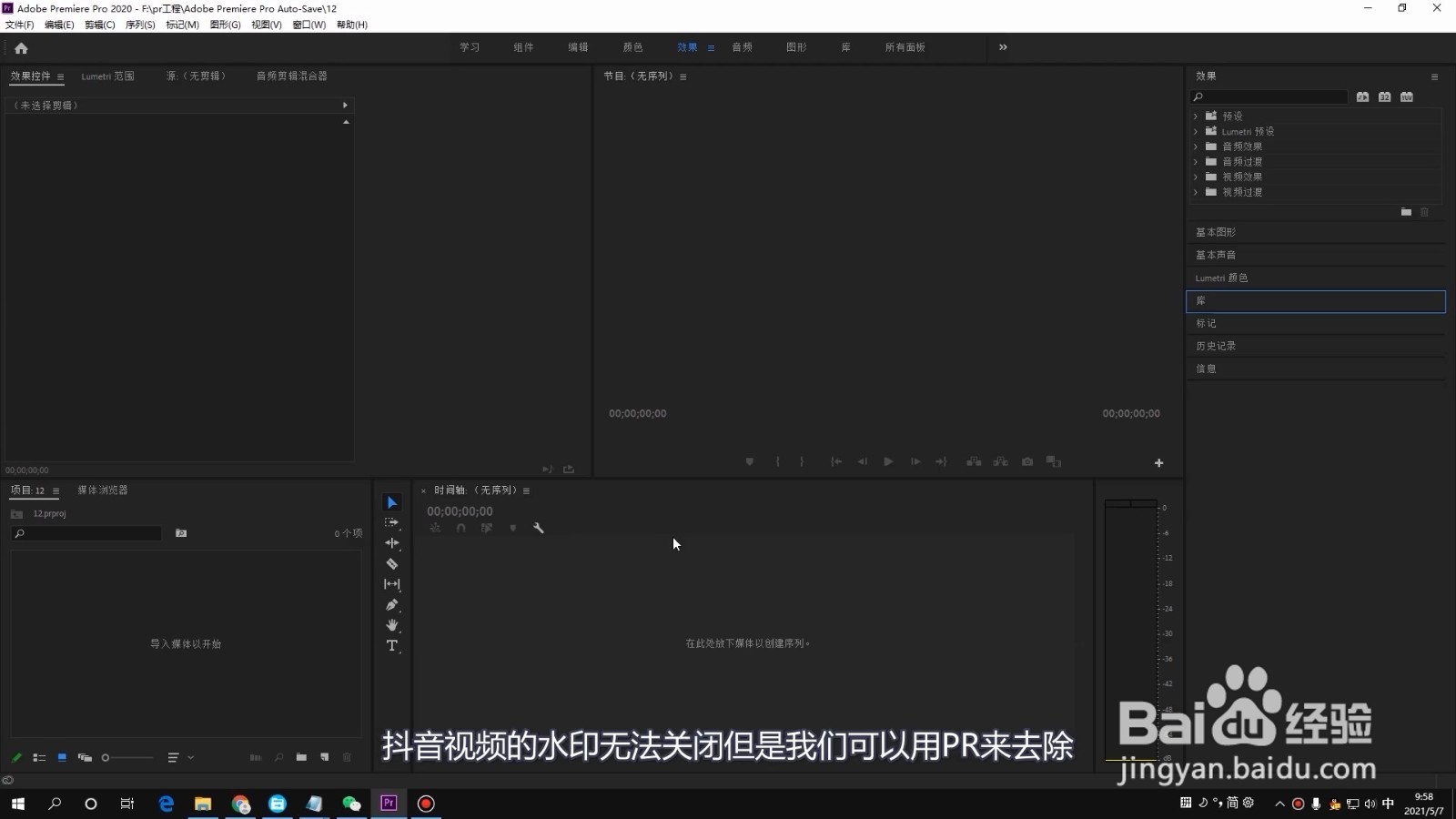Click the Accelerated Effects filter icon

pyautogui.click(x=1362, y=96)
